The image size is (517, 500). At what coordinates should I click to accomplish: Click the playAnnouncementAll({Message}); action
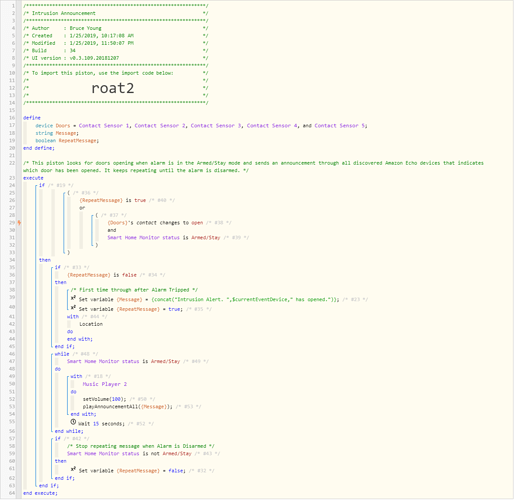(x=128, y=407)
